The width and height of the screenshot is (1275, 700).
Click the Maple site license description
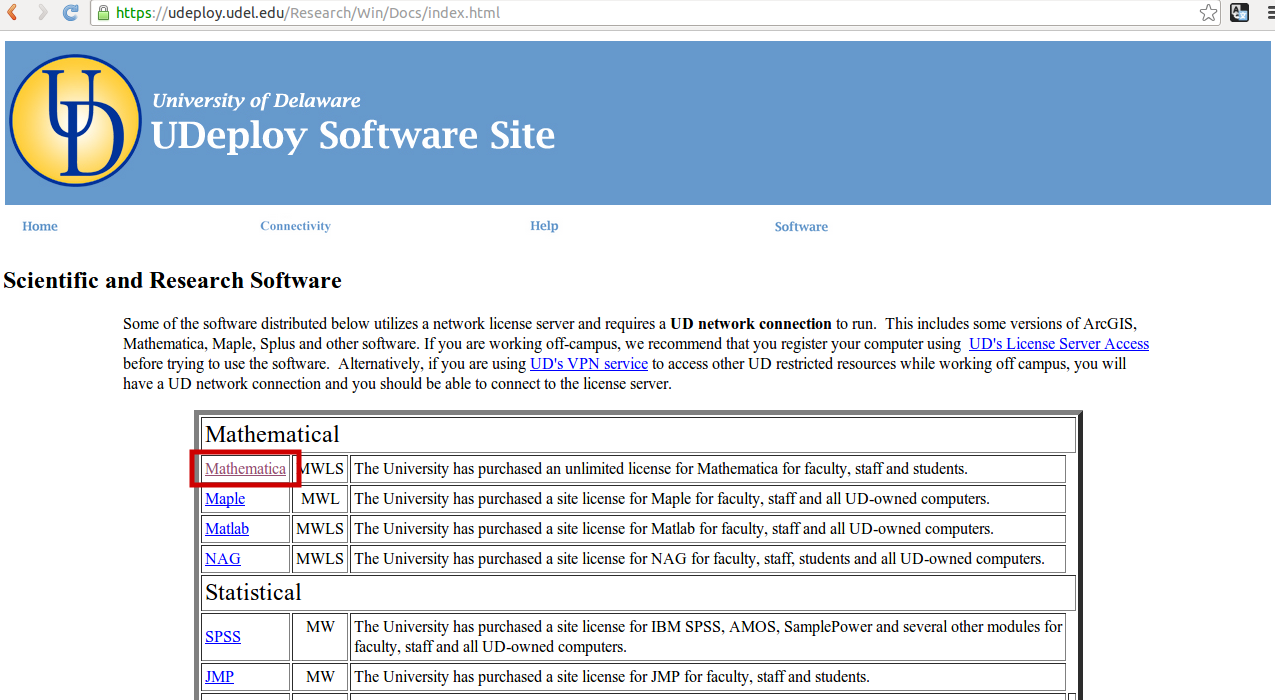tap(672, 499)
